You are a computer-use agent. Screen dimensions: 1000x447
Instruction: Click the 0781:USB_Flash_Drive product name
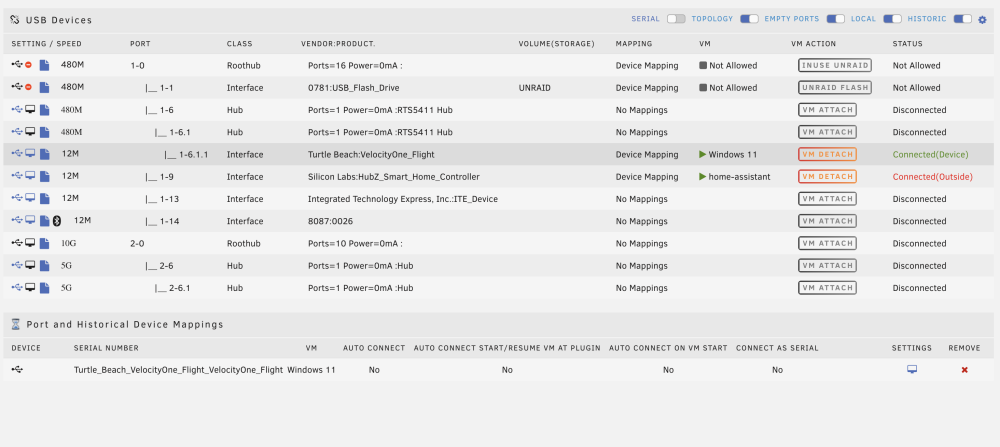[x=354, y=87]
